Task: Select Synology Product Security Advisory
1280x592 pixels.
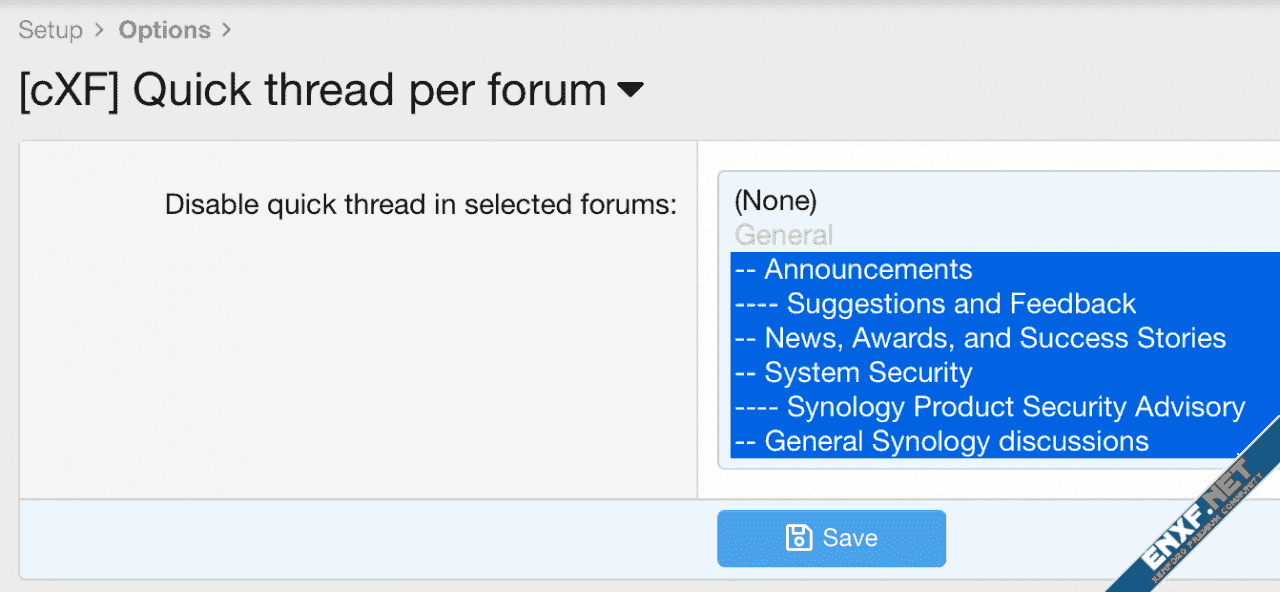Action: point(1015,407)
